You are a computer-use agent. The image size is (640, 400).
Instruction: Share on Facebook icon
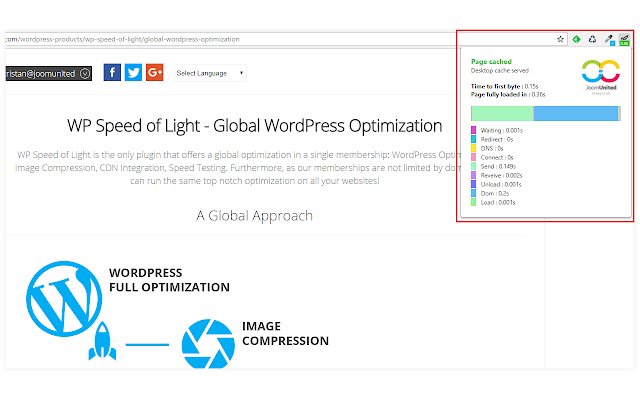[x=112, y=73]
